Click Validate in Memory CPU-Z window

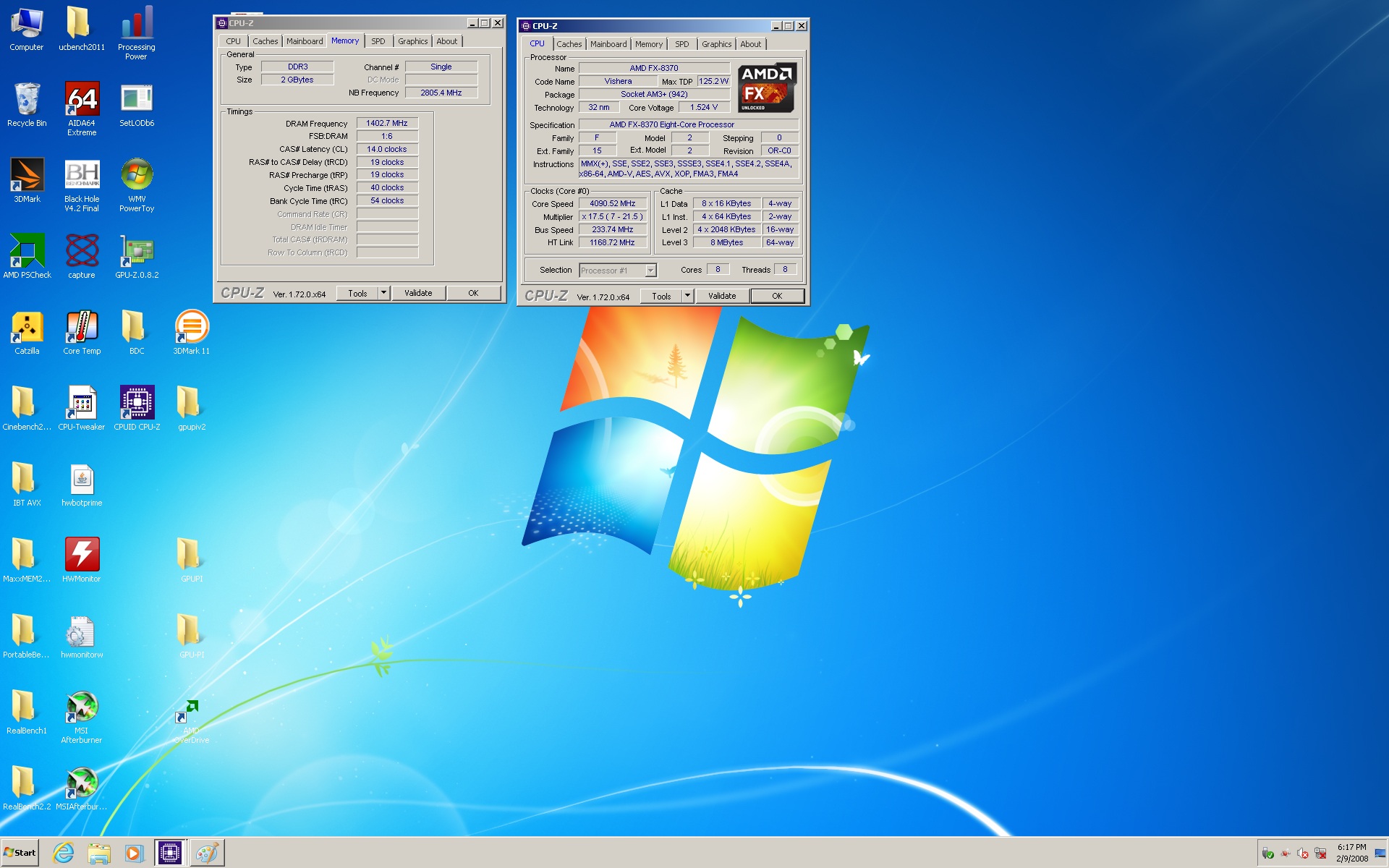(x=418, y=293)
